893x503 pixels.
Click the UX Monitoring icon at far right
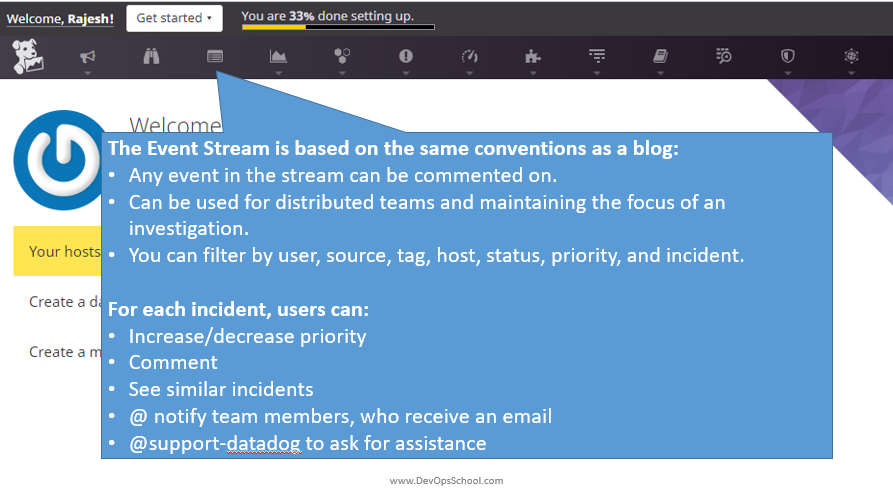(851, 57)
